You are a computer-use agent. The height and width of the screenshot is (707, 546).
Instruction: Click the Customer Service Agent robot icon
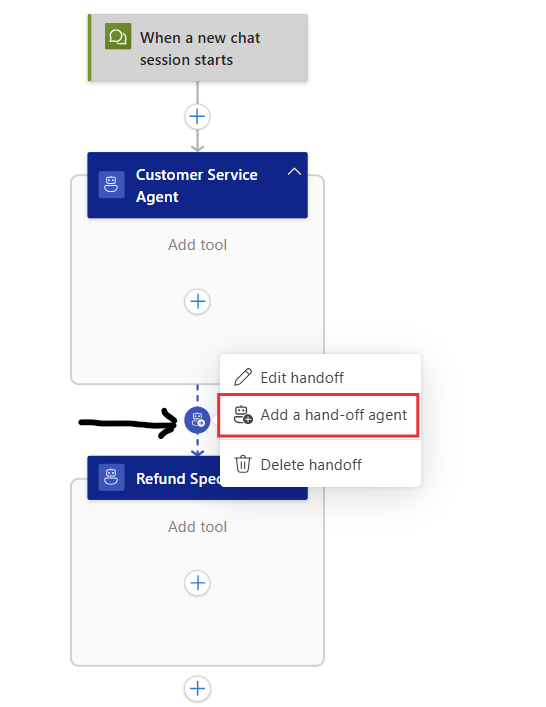[111, 184]
